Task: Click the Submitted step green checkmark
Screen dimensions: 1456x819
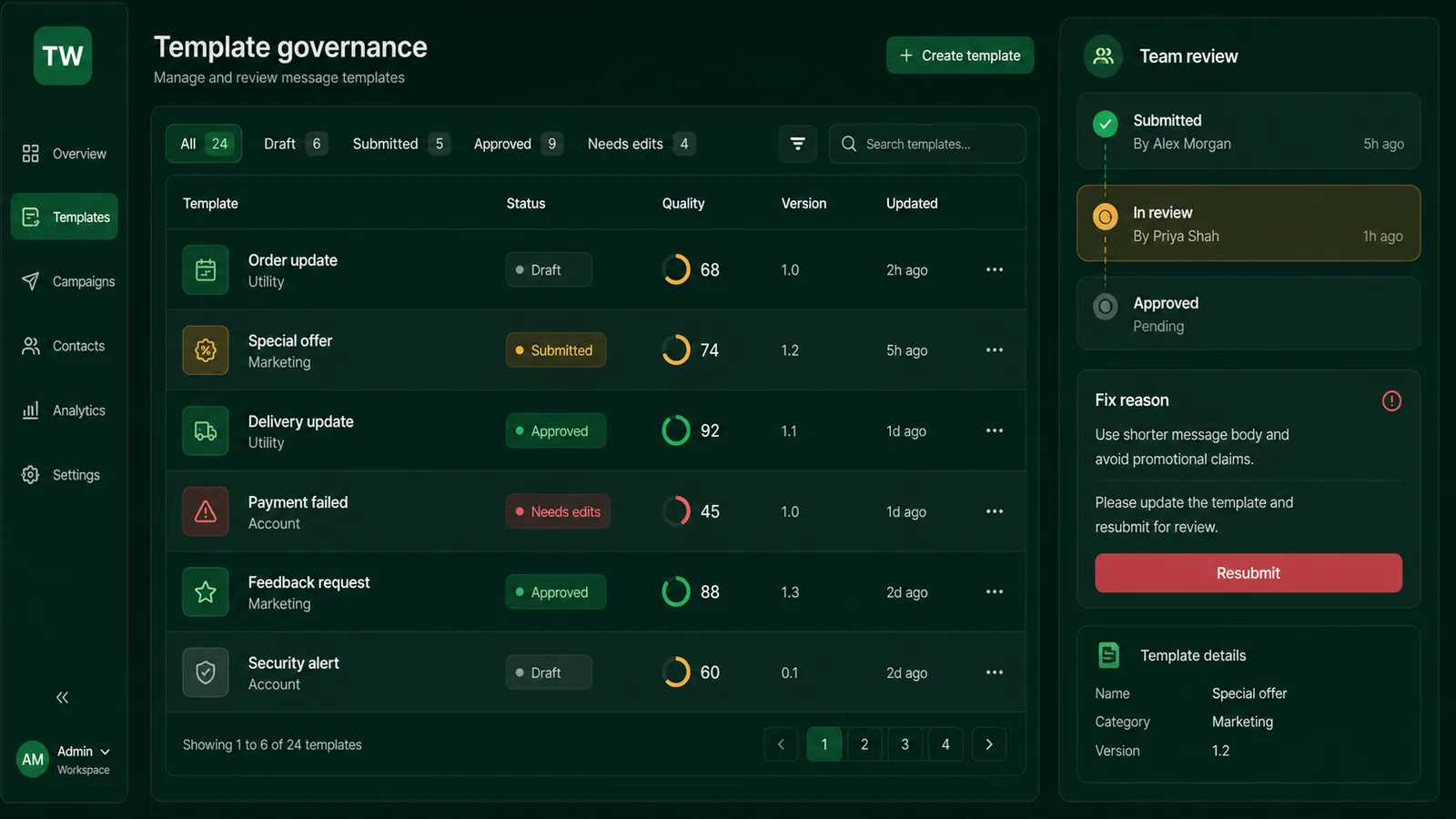Action: (1106, 124)
